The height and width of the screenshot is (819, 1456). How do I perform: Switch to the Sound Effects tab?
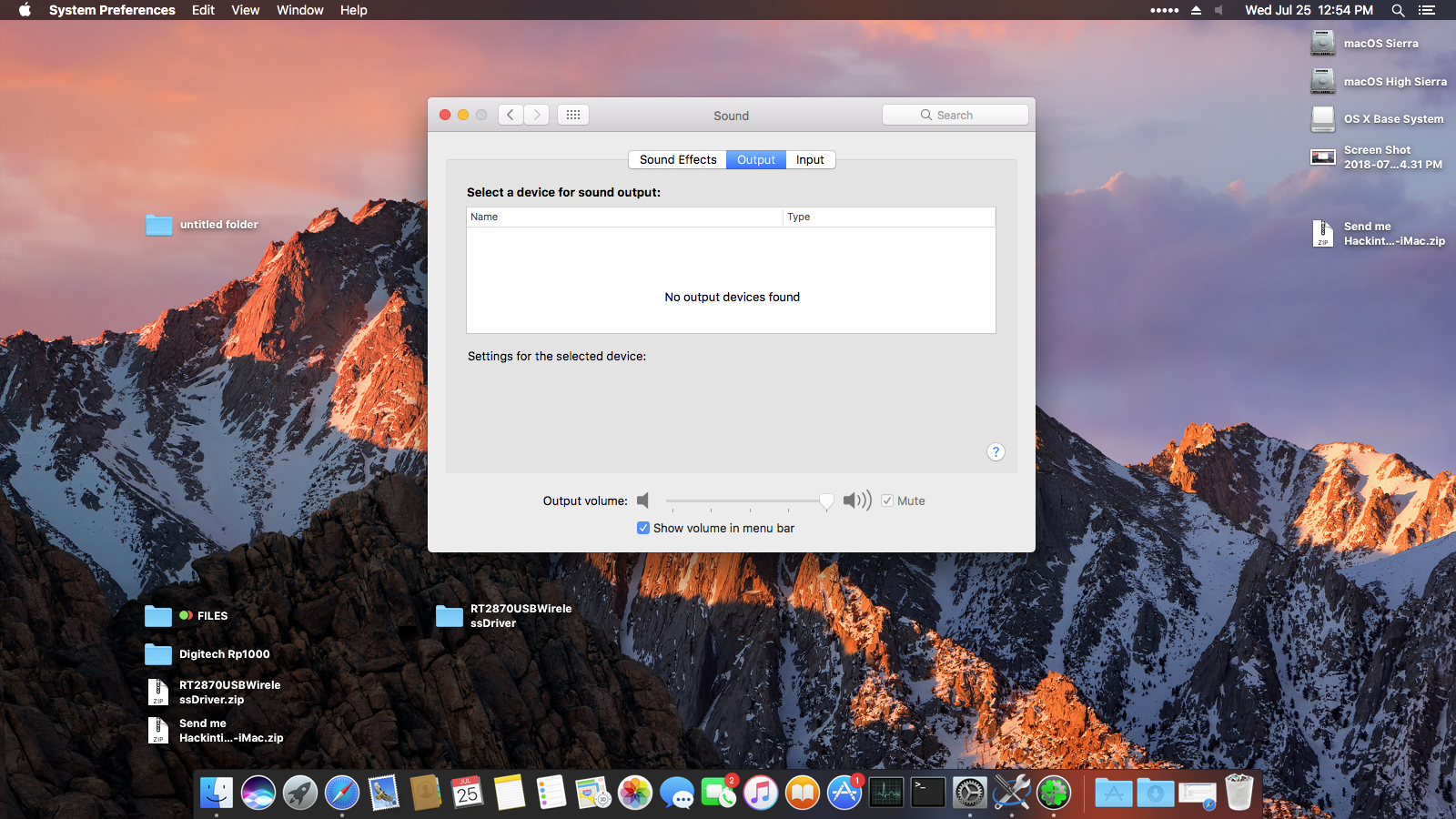tap(677, 159)
